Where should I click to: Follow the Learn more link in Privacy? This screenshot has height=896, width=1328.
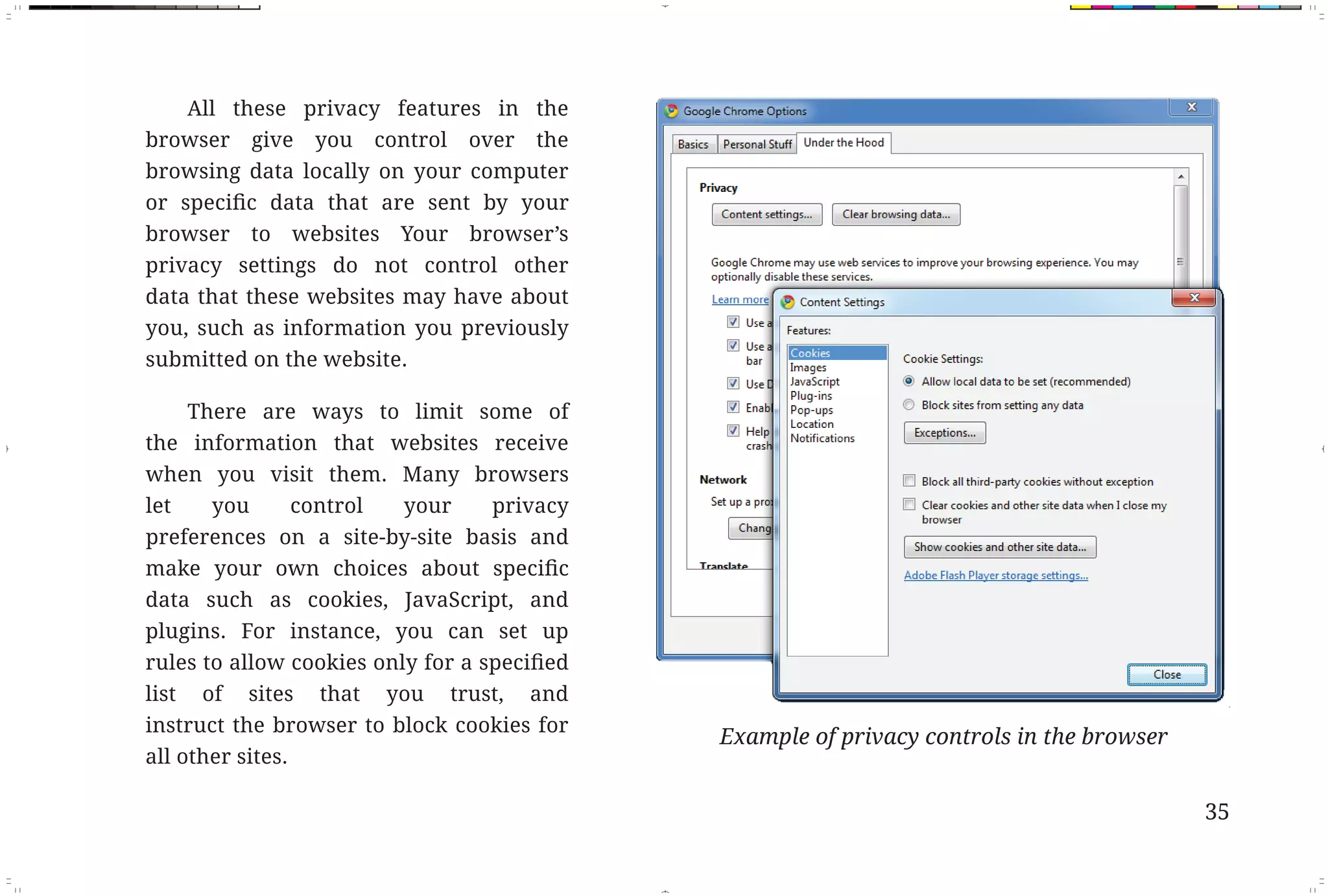click(740, 300)
